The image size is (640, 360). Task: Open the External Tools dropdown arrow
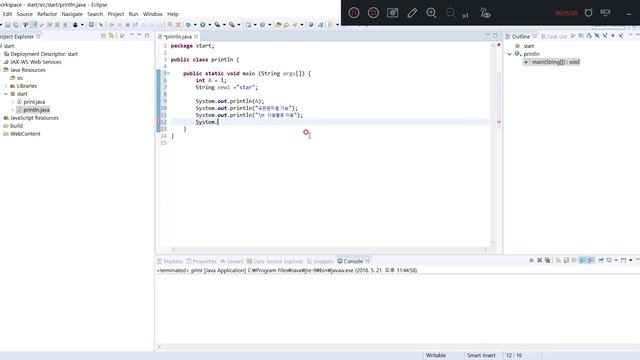tap(239, 25)
